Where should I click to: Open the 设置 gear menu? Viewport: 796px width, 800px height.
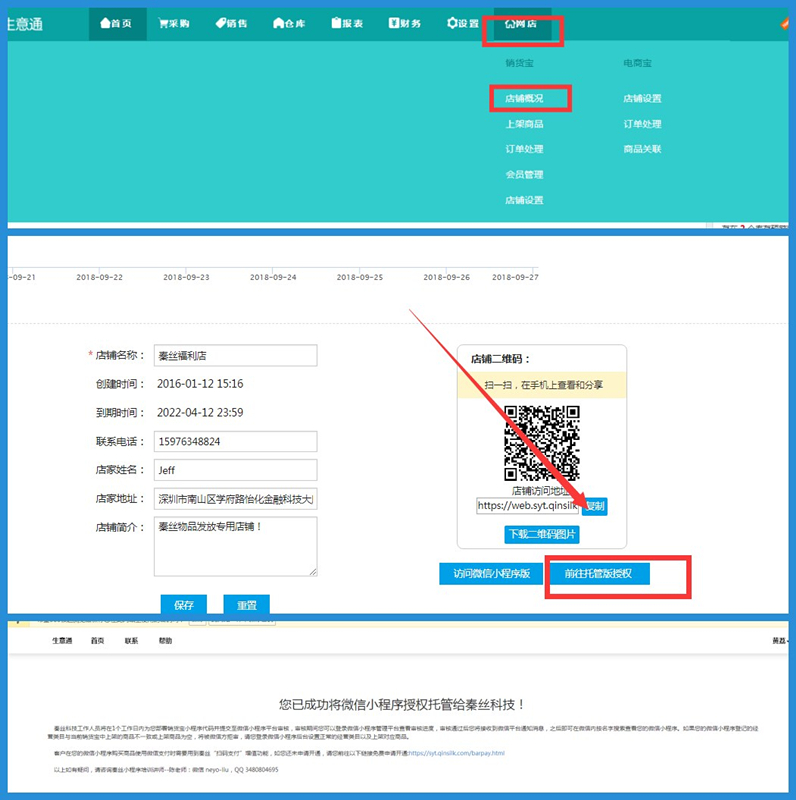point(463,23)
